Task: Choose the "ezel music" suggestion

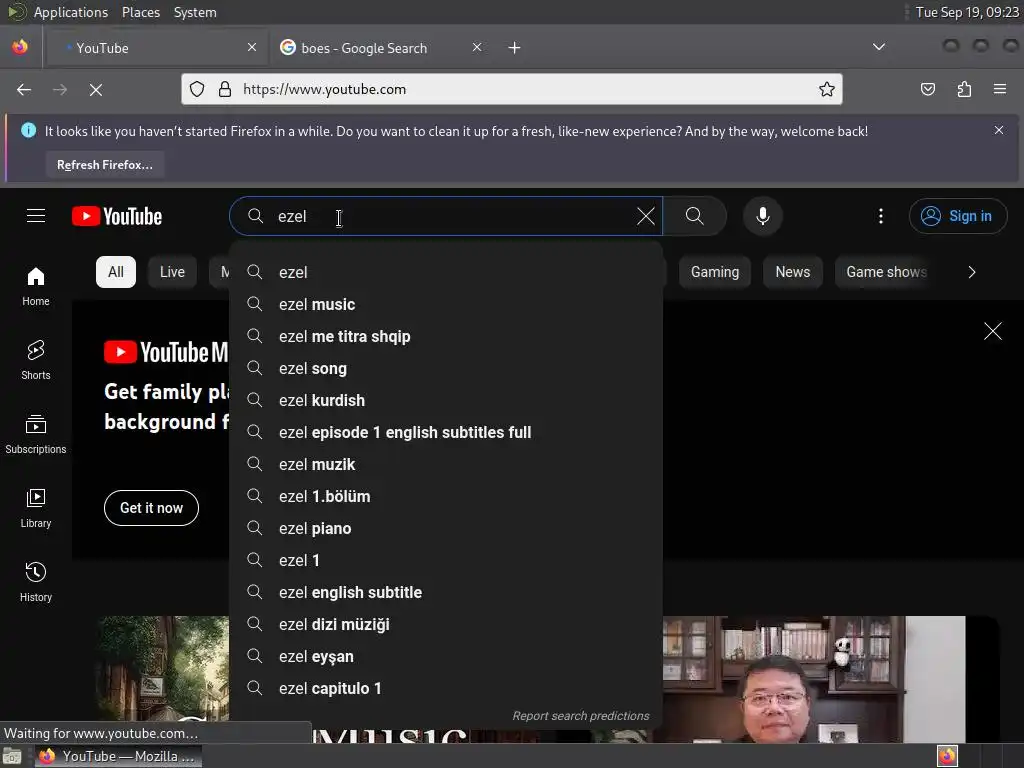Action: pyautogui.click(x=446, y=304)
